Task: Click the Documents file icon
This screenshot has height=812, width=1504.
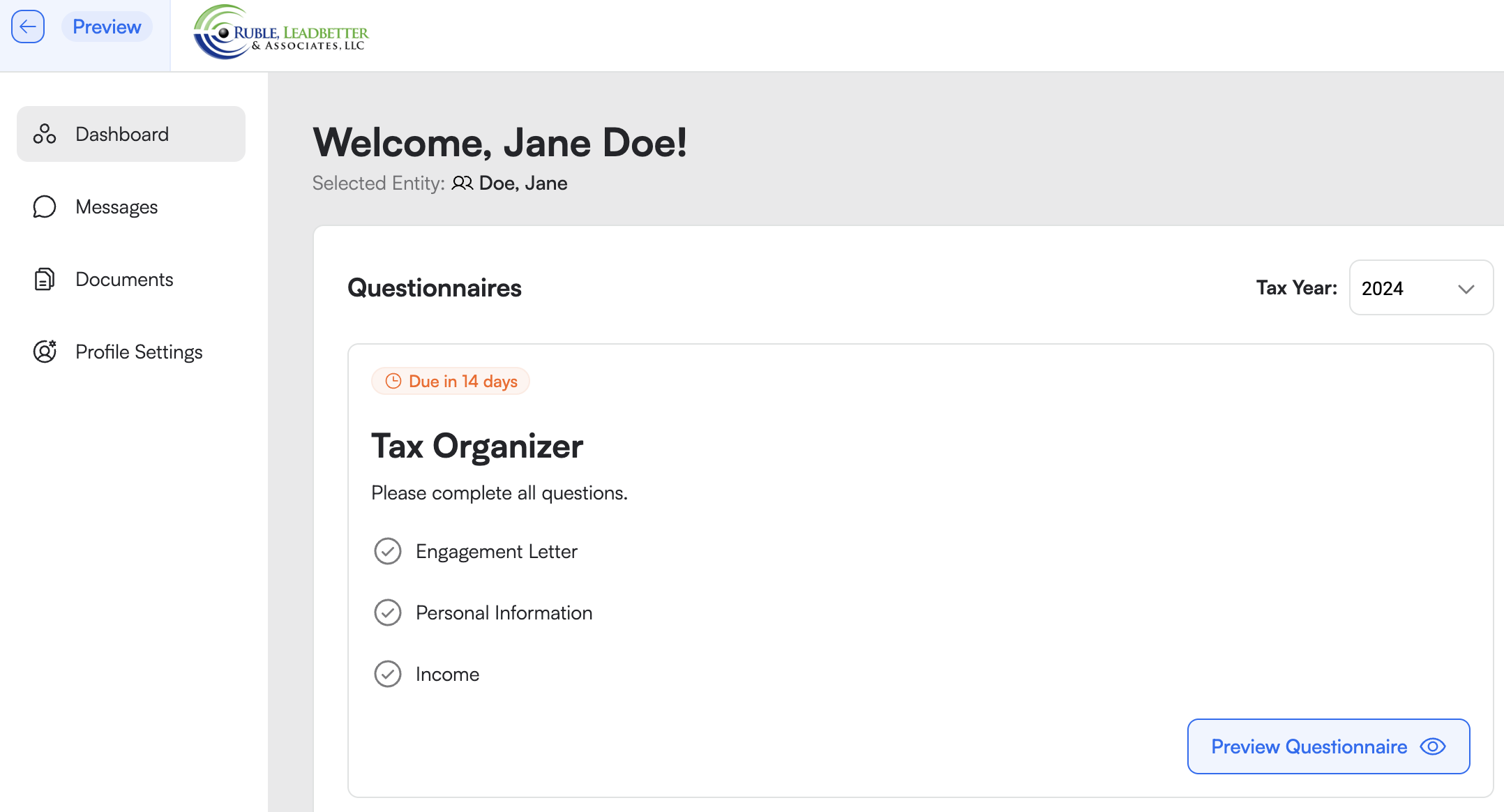Action: coord(45,279)
